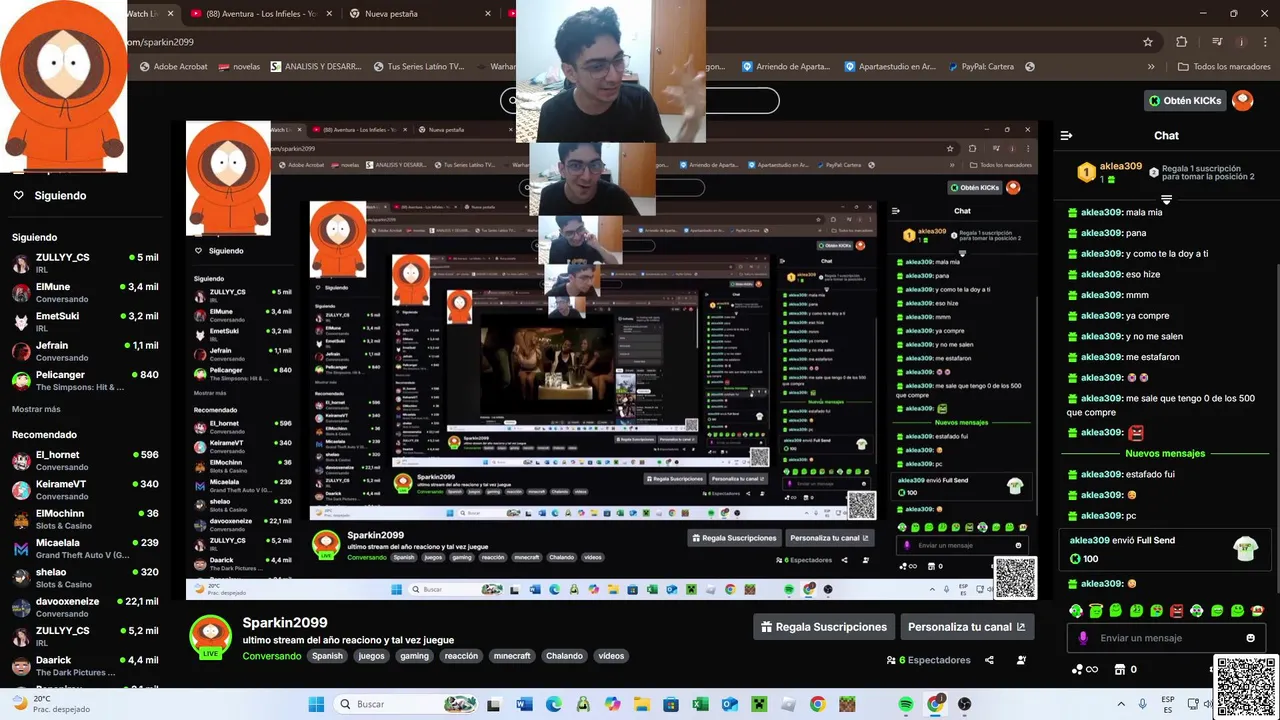Image resolution: width=1280 pixels, height=720 pixels.
Task: Open the Spotify icon in the taskbar
Action: (906, 704)
